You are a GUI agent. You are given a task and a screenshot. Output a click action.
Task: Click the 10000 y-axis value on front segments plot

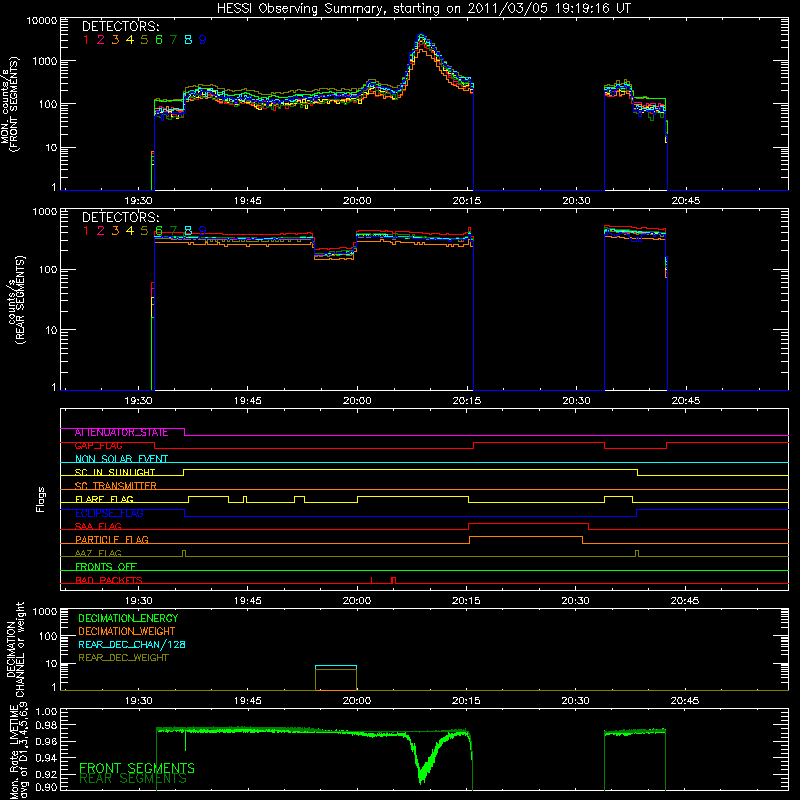[42, 21]
